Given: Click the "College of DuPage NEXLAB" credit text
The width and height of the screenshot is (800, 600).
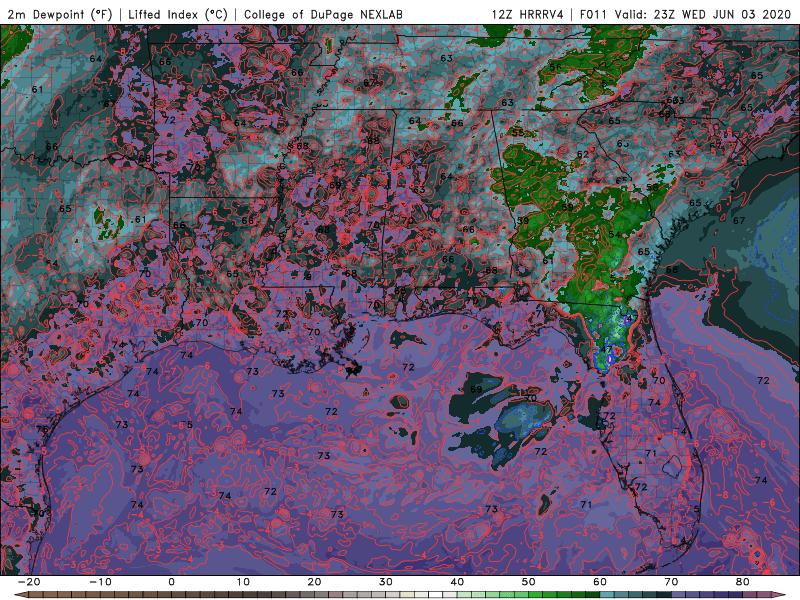Looking at the screenshot, I should (323, 14).
